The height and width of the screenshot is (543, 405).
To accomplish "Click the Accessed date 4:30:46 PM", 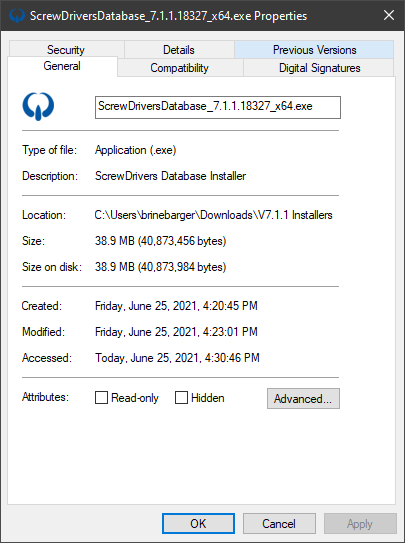I will click(177, 358).
